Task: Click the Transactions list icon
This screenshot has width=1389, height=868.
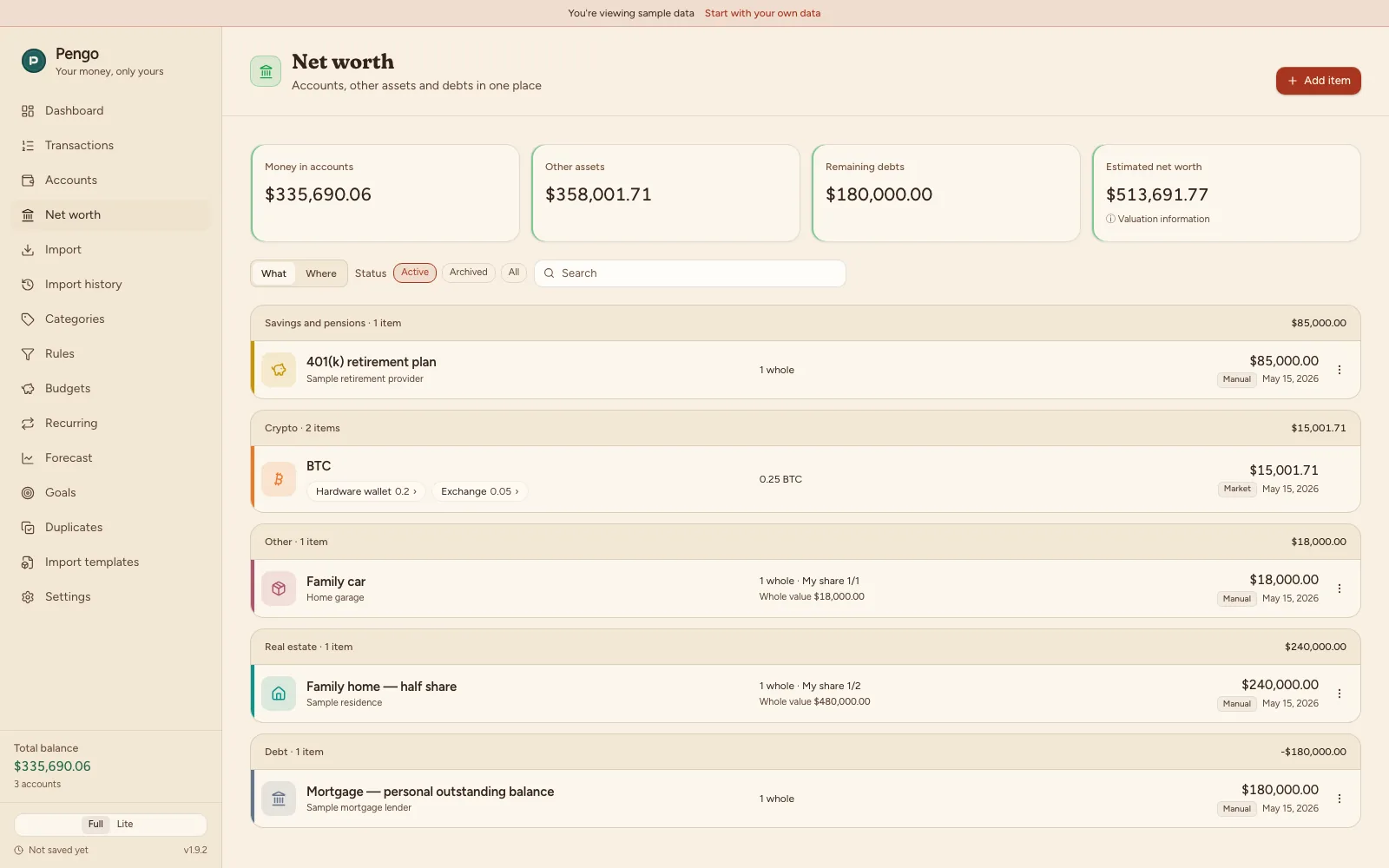Action: click(x=28, y=146)
